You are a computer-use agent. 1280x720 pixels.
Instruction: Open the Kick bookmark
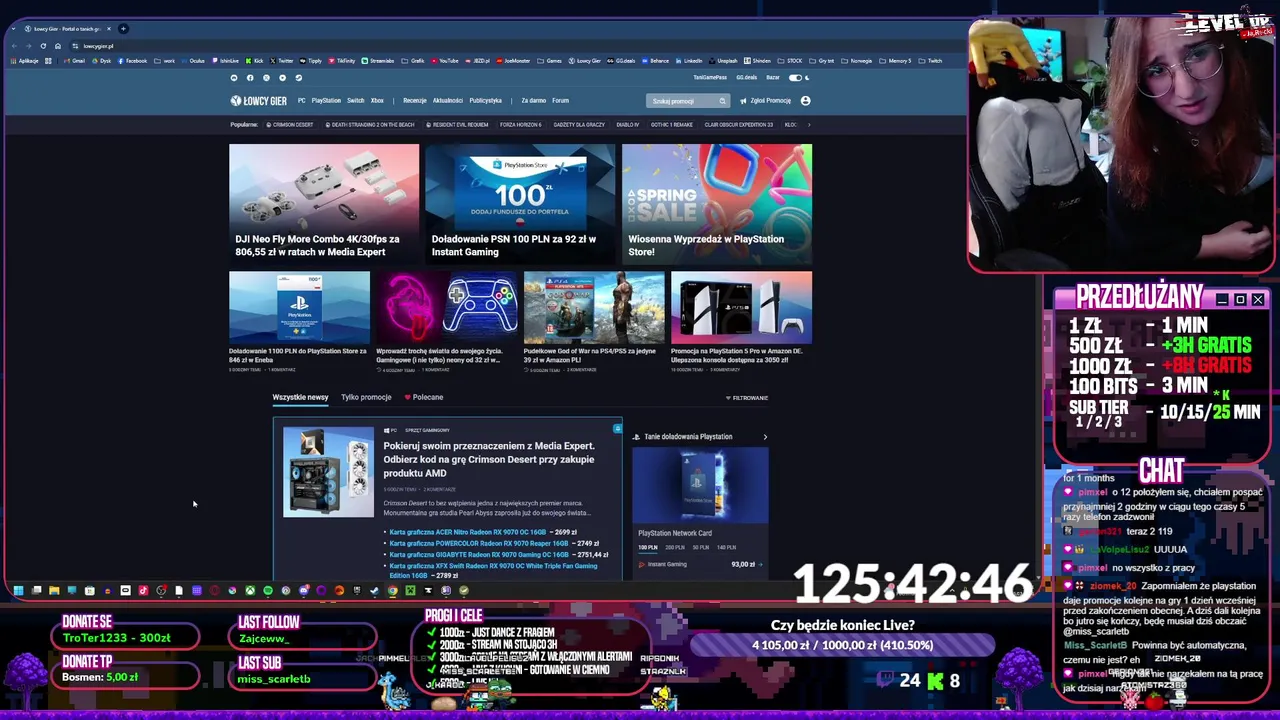(254, 61)
